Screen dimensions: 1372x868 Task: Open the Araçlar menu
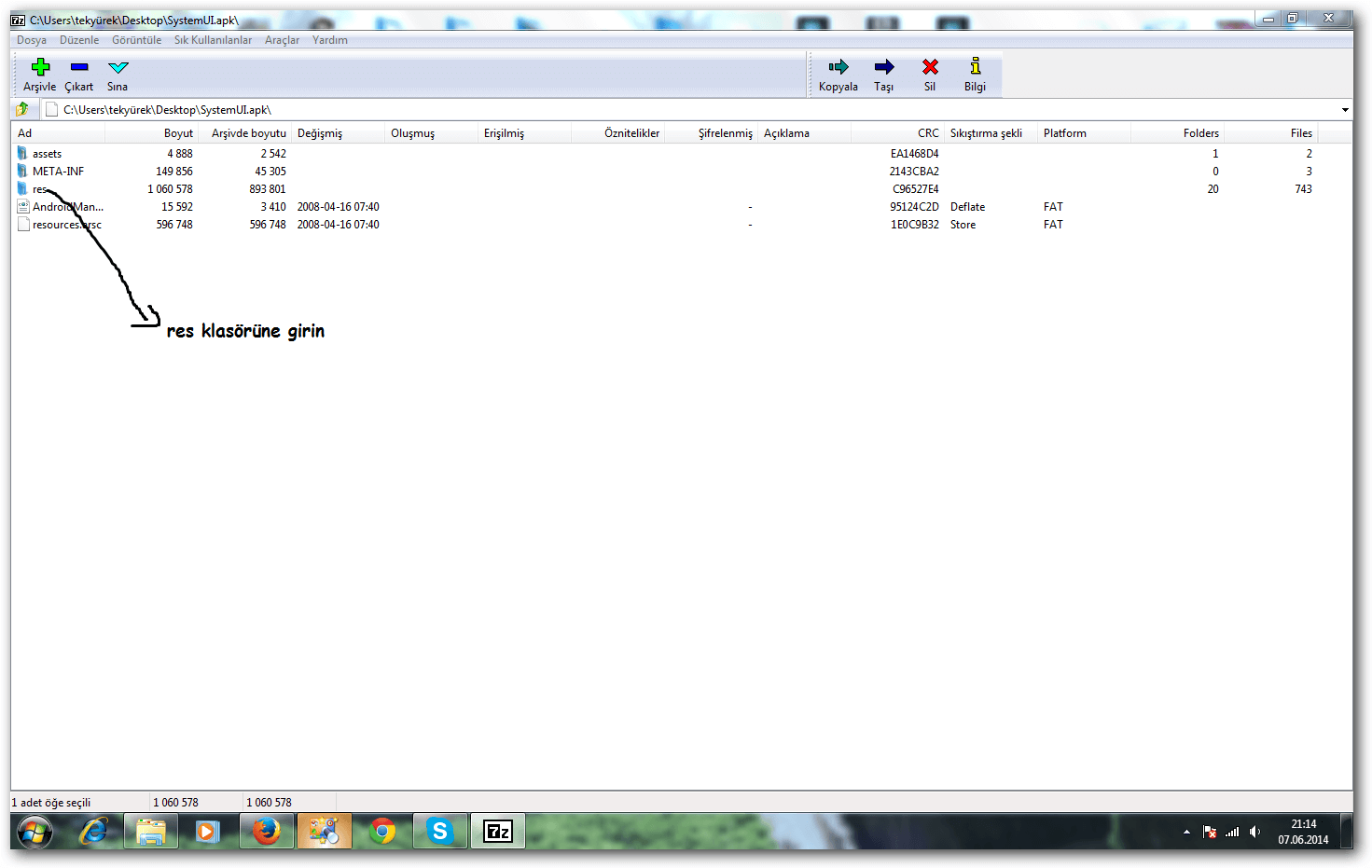[x=282, y=40]
